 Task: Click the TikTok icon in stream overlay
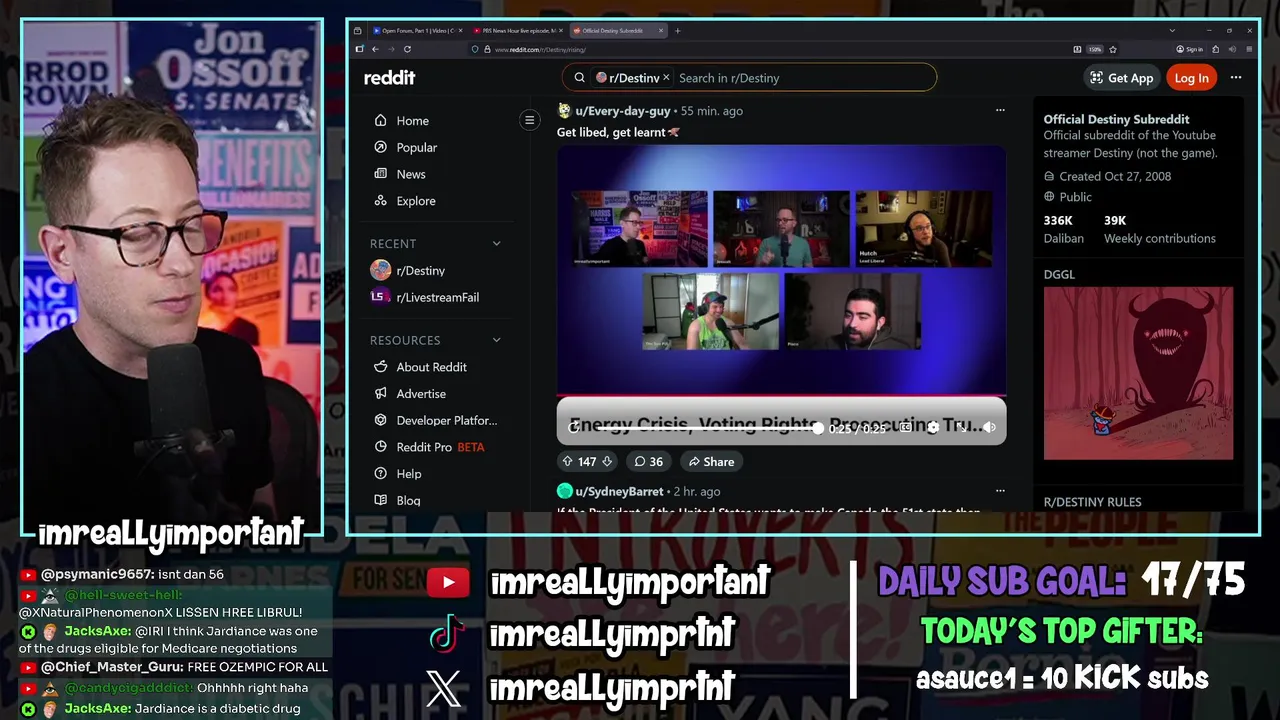tap(446, 633)
